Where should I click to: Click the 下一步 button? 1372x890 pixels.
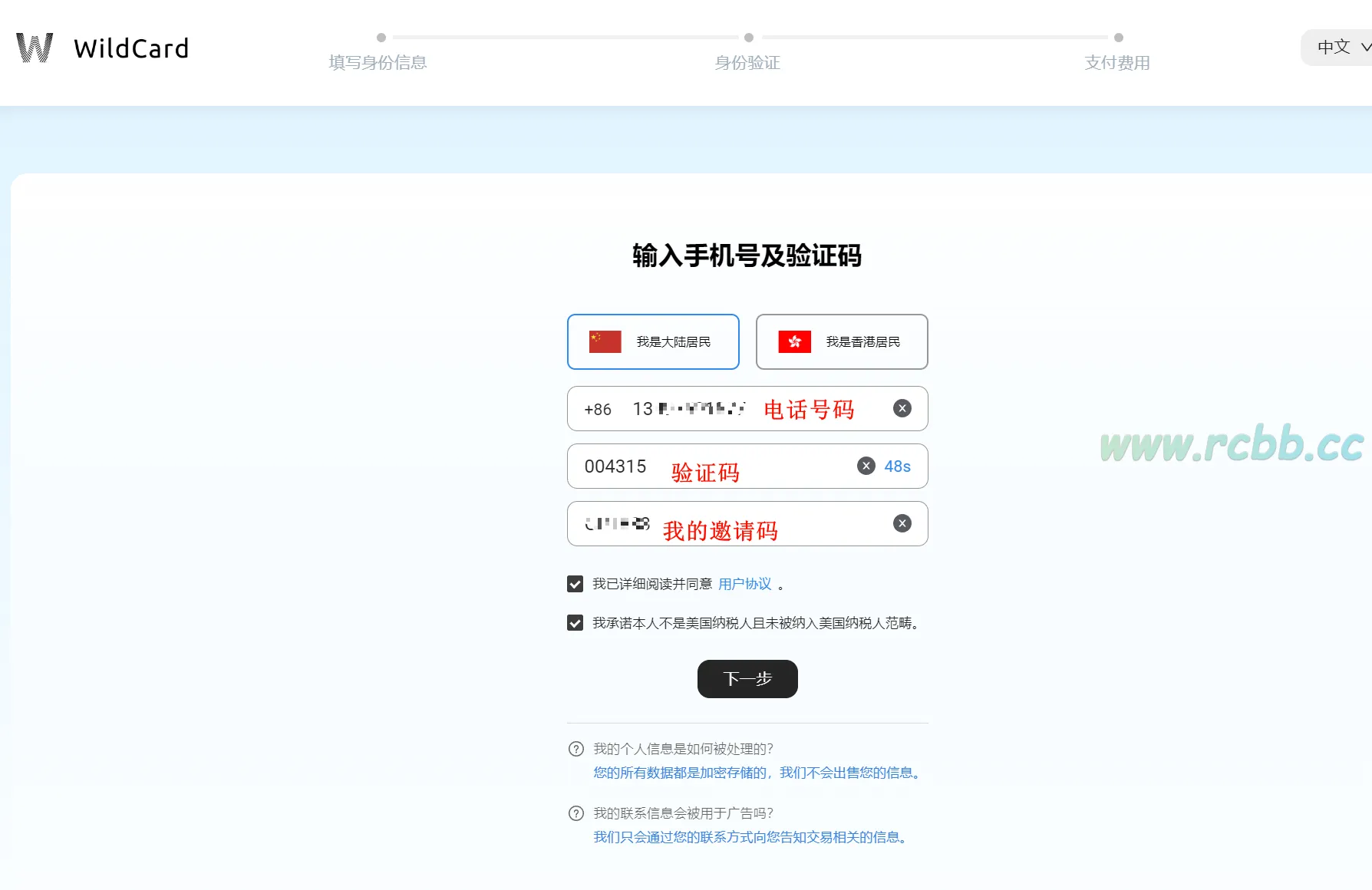coord(747,679)
